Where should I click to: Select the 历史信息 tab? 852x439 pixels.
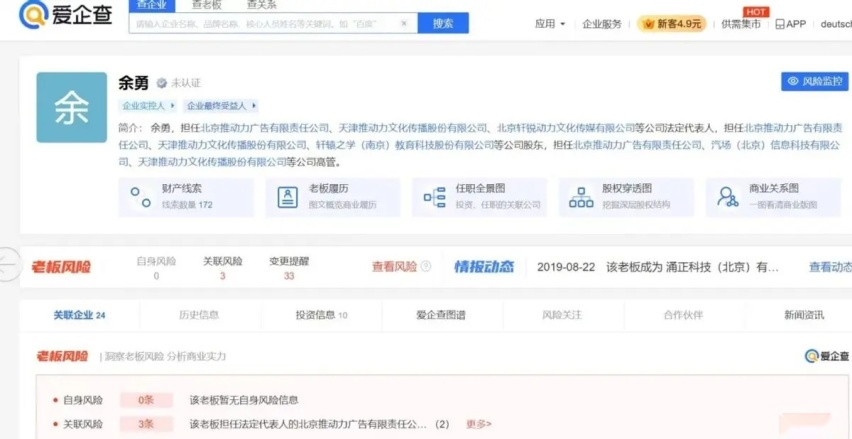click(199, 315)
